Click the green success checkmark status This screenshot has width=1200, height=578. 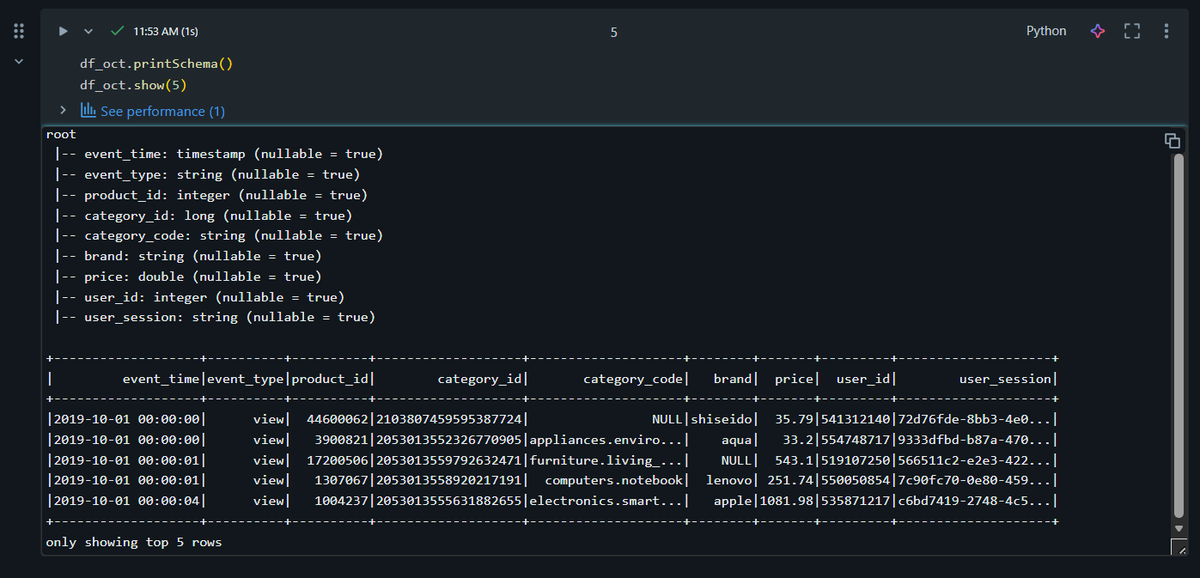pos(118,31)
